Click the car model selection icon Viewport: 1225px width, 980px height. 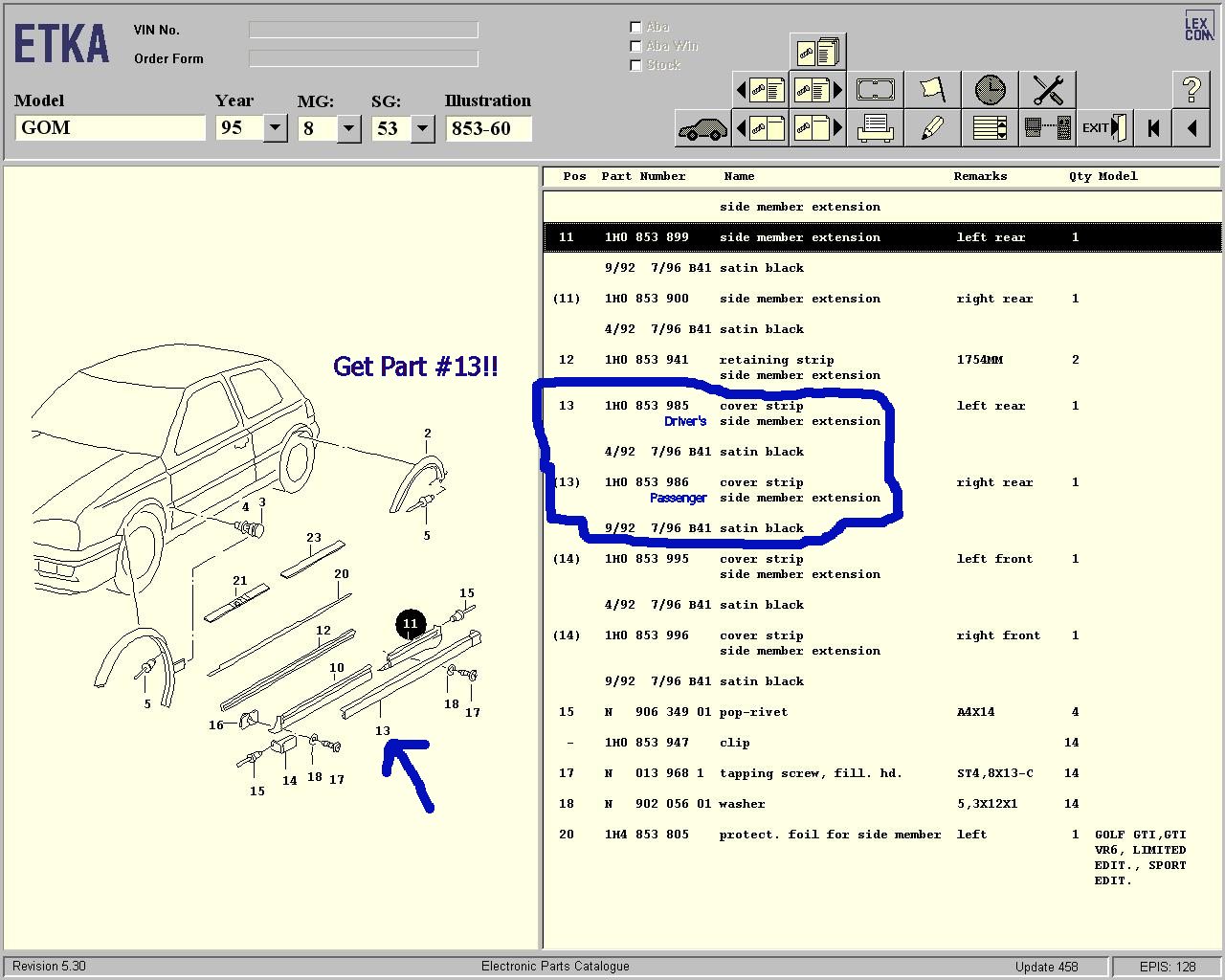pos(702,128)
